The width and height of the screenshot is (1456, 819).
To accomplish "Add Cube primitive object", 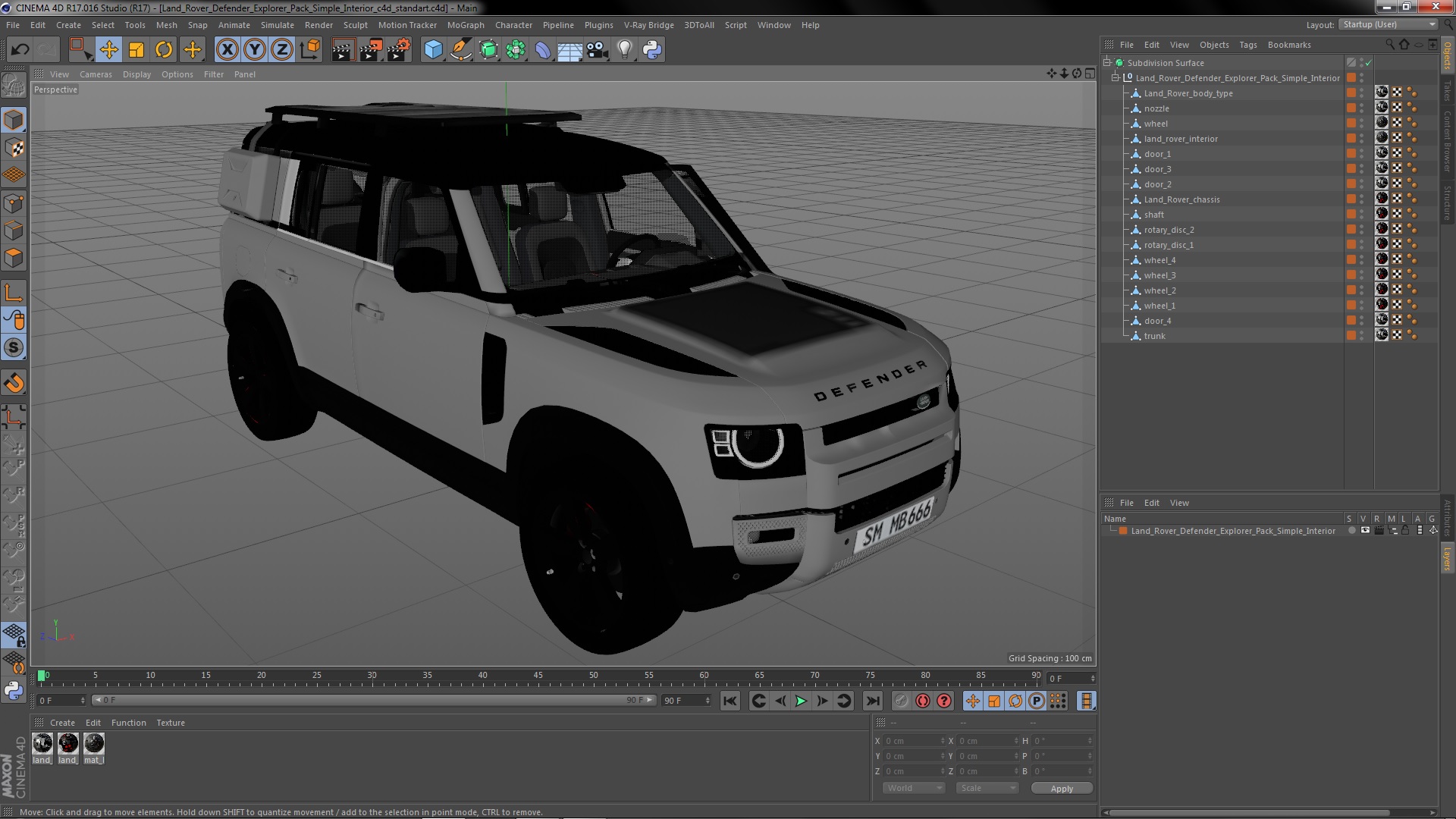I will pos(433,50).
